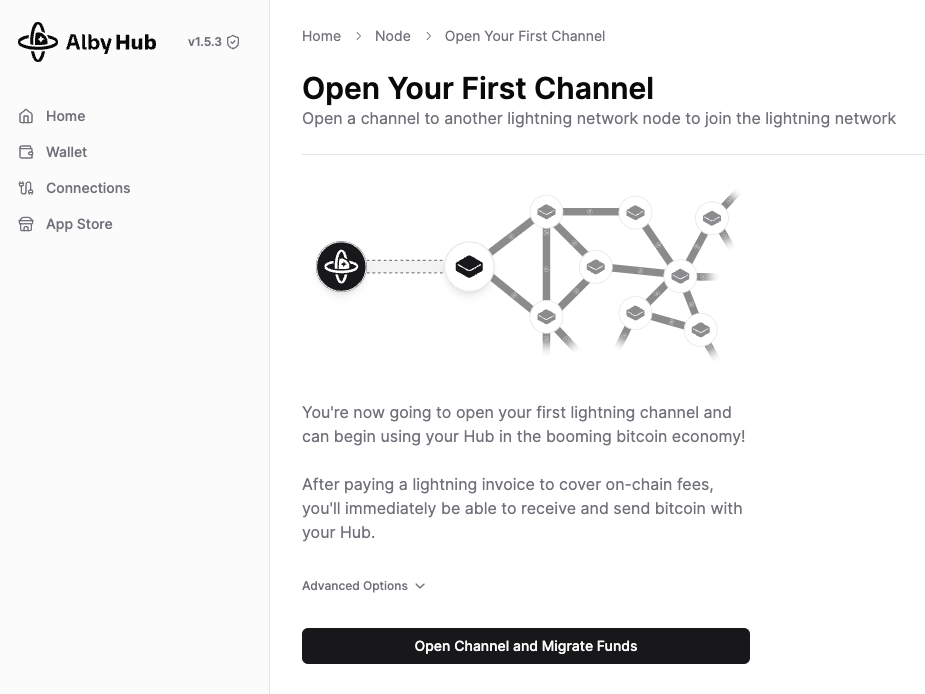Image resolution: width=925 pixels, height=694 pixels.
Task: Click the Wallet icon in sidebar
Action: pos(26,152)
